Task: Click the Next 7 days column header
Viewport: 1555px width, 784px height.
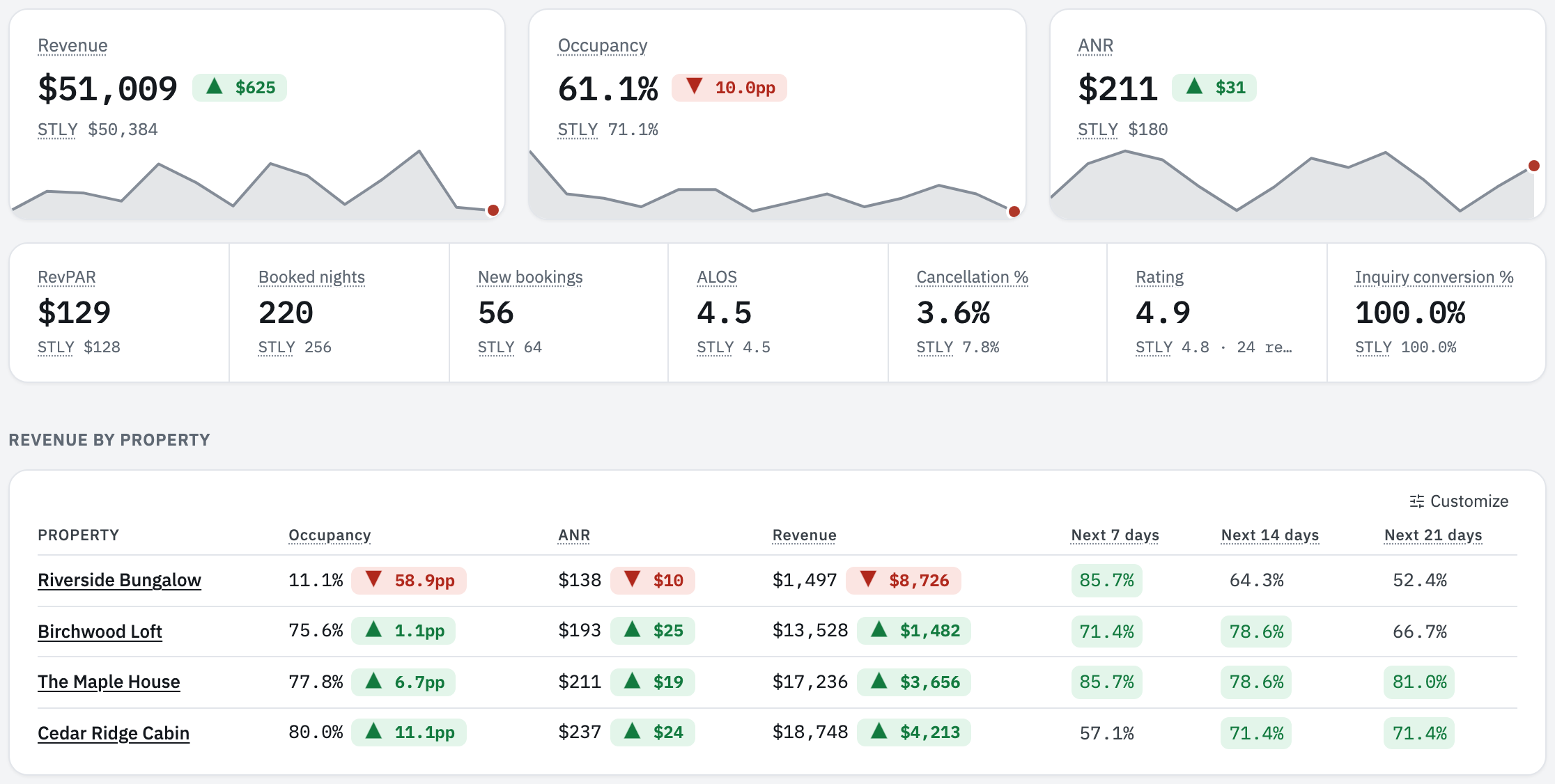Action: 1115,535
